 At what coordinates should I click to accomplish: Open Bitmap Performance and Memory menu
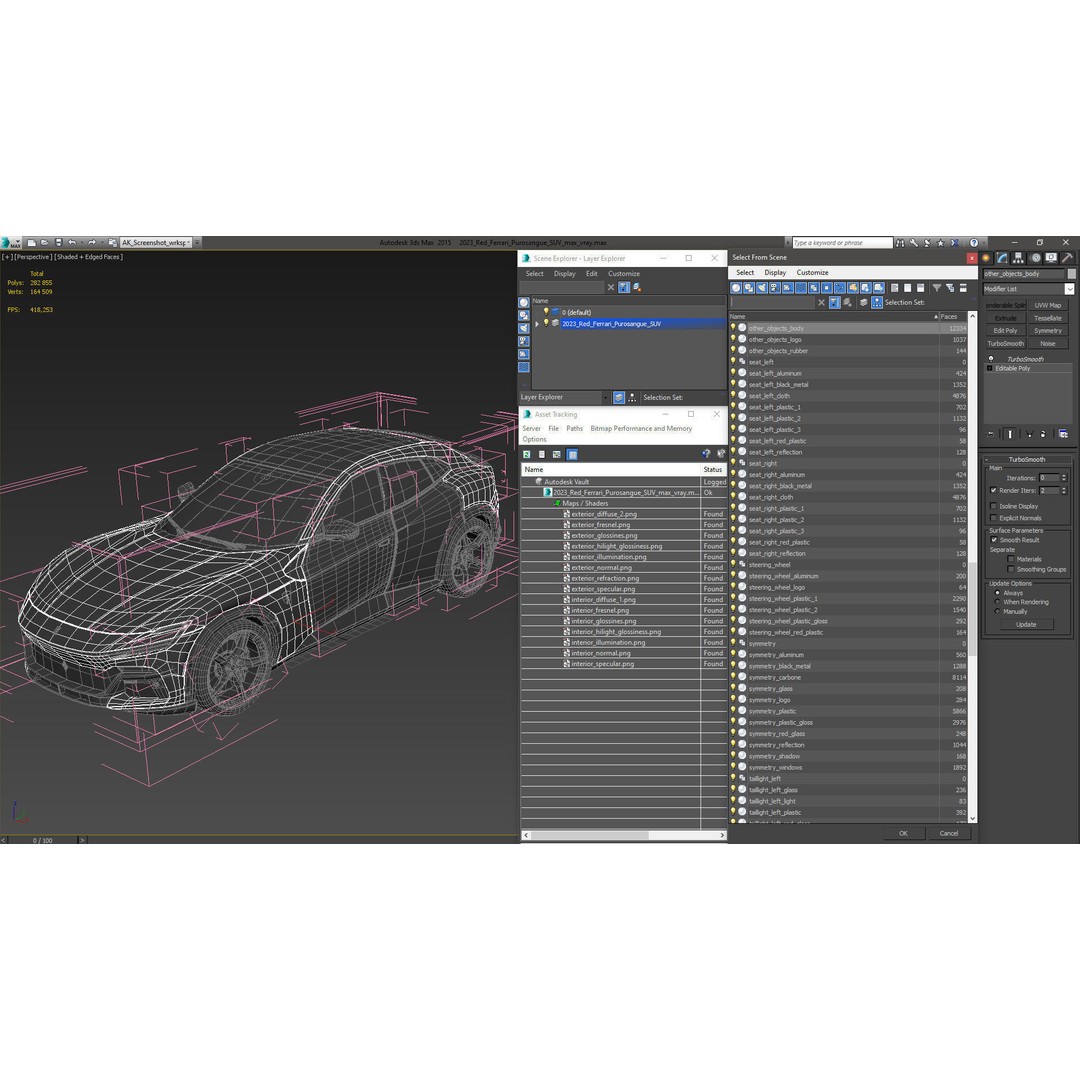click(641, 428)
